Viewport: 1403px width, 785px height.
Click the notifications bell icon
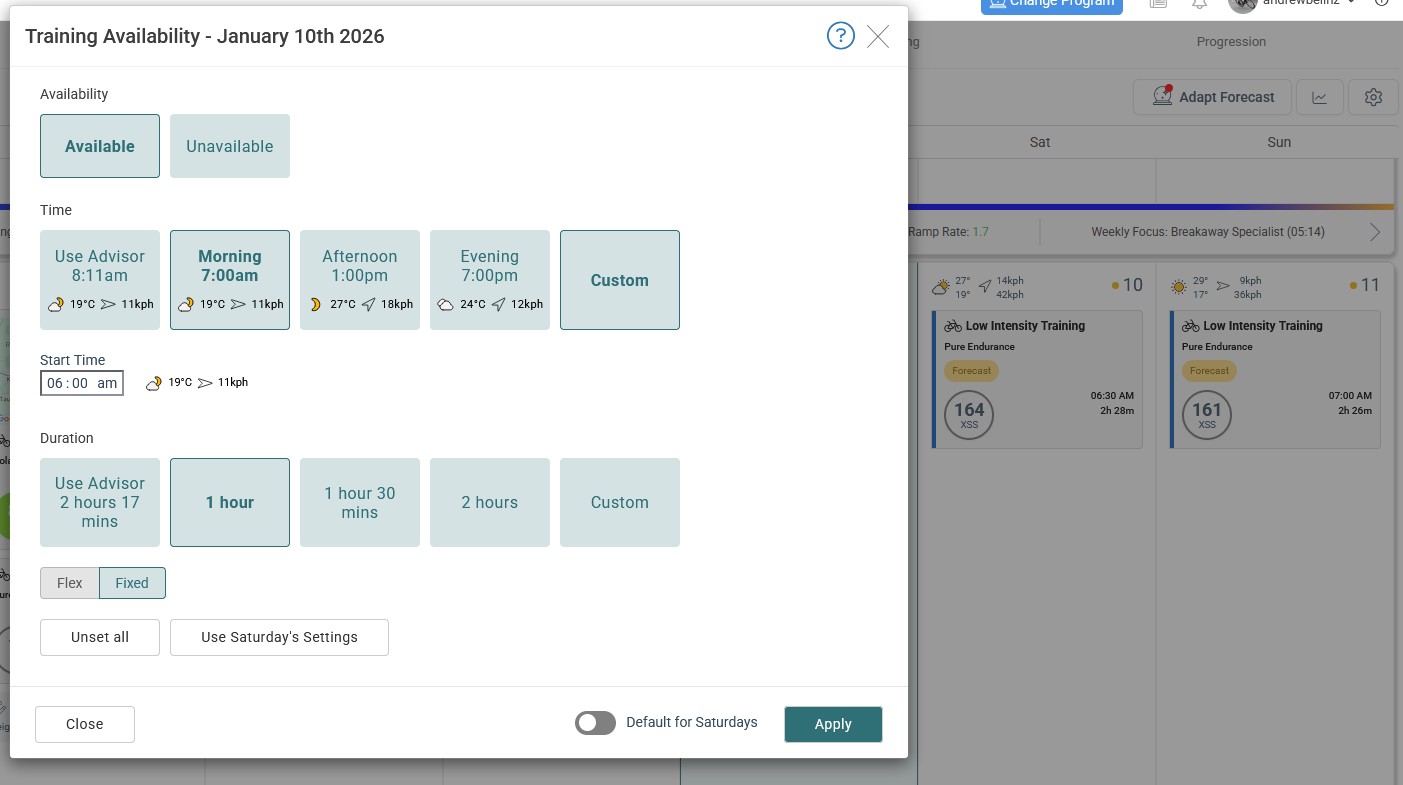click(x=1199, y=4)
